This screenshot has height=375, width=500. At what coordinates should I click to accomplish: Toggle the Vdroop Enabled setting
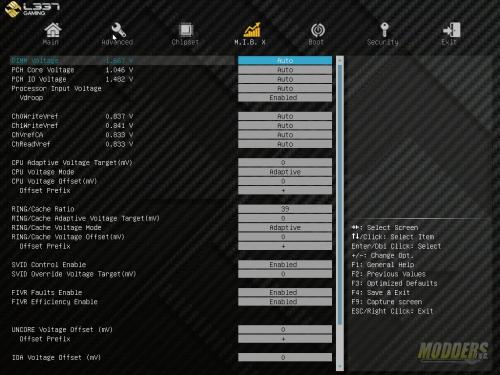click(x=285, y=98)
